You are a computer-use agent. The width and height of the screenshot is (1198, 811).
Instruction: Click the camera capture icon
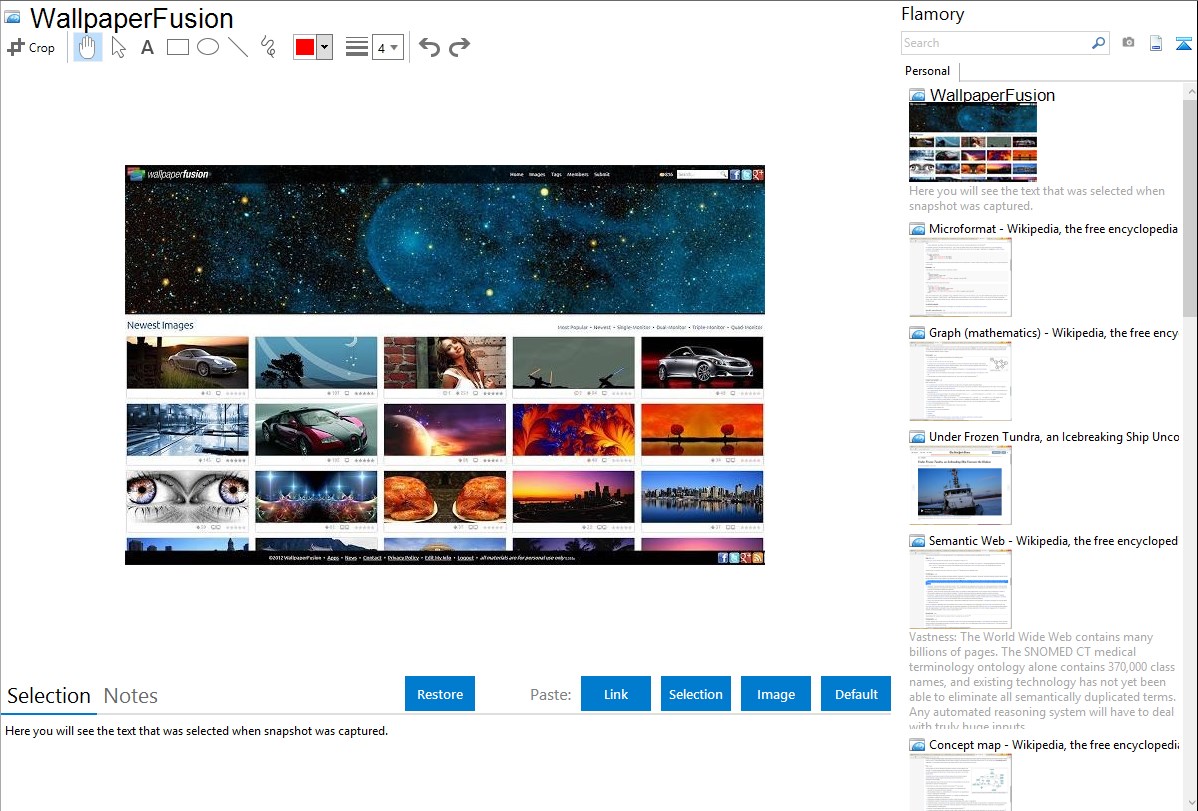click(1128, 43)
